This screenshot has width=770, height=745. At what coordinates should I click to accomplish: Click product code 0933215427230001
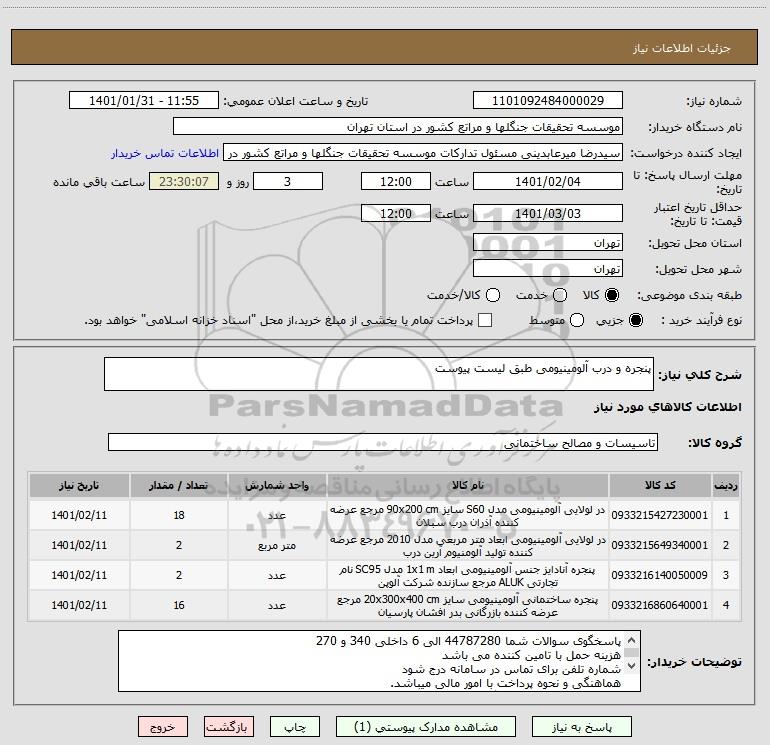point(660,515)
